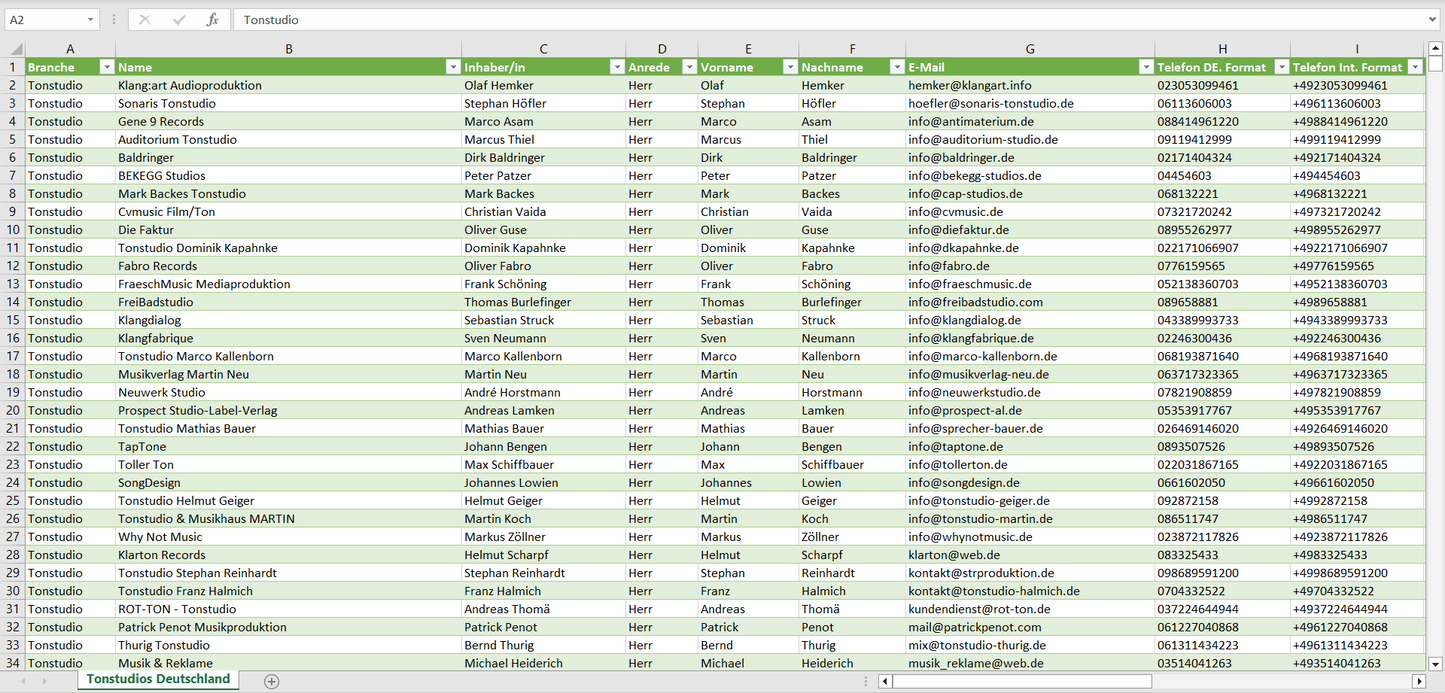Open the Branche column filter dropdown
This screenshot has width=1445, height=693.
[106, 67]
